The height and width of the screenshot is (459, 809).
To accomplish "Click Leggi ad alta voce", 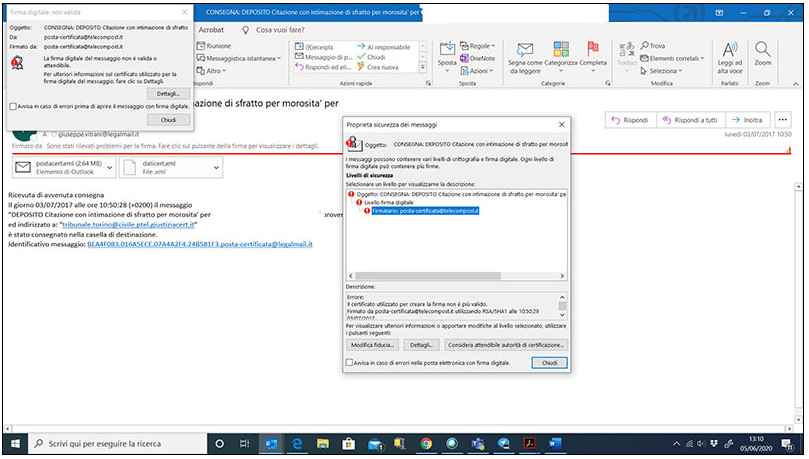I will click(x=730, y=58).
